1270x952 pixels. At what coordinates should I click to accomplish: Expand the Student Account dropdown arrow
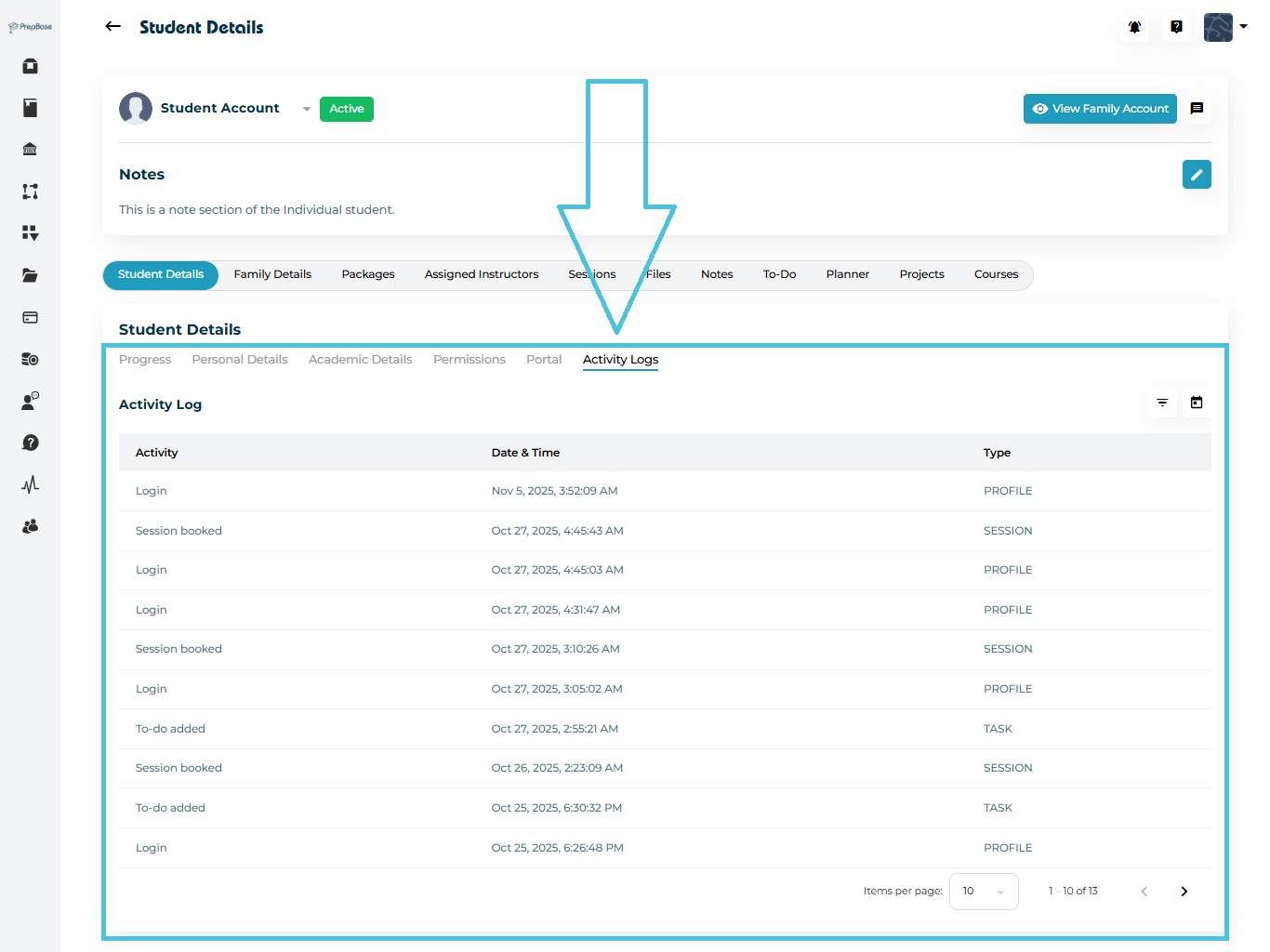[x=306, y=109]
